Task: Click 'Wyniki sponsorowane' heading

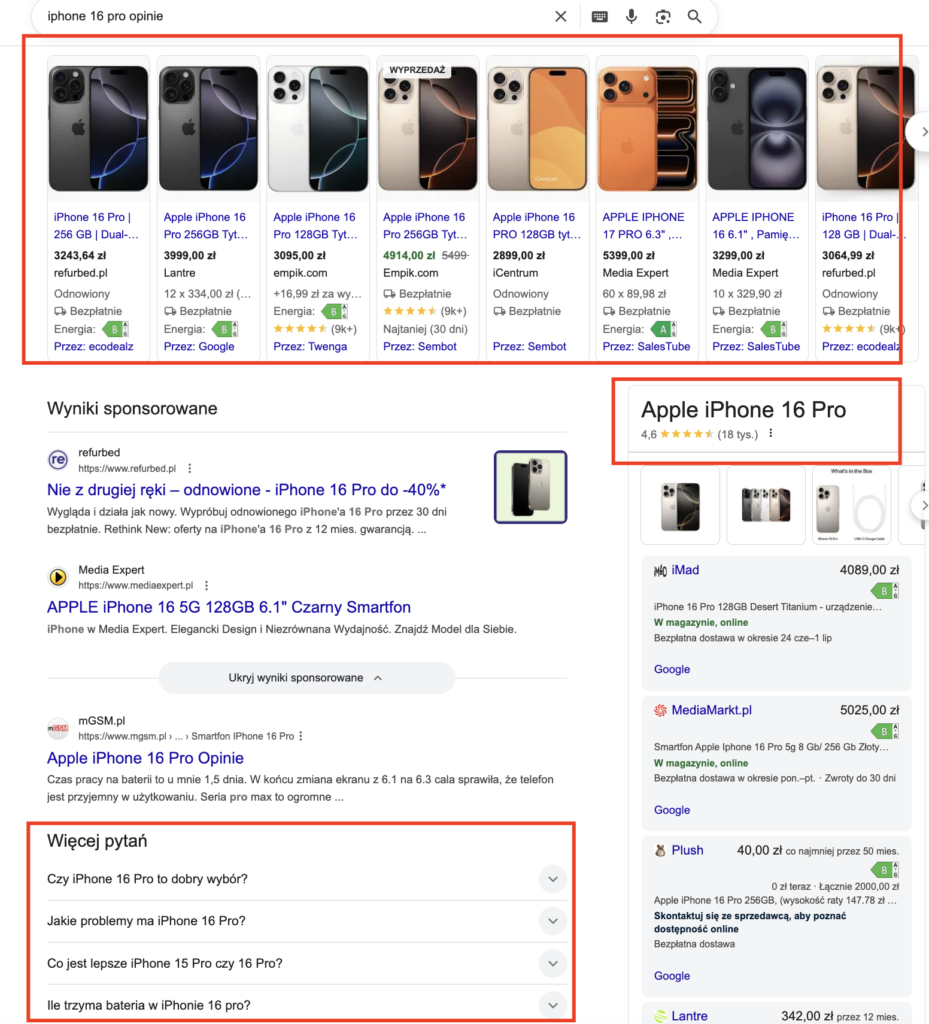Action: coord(132,409)
